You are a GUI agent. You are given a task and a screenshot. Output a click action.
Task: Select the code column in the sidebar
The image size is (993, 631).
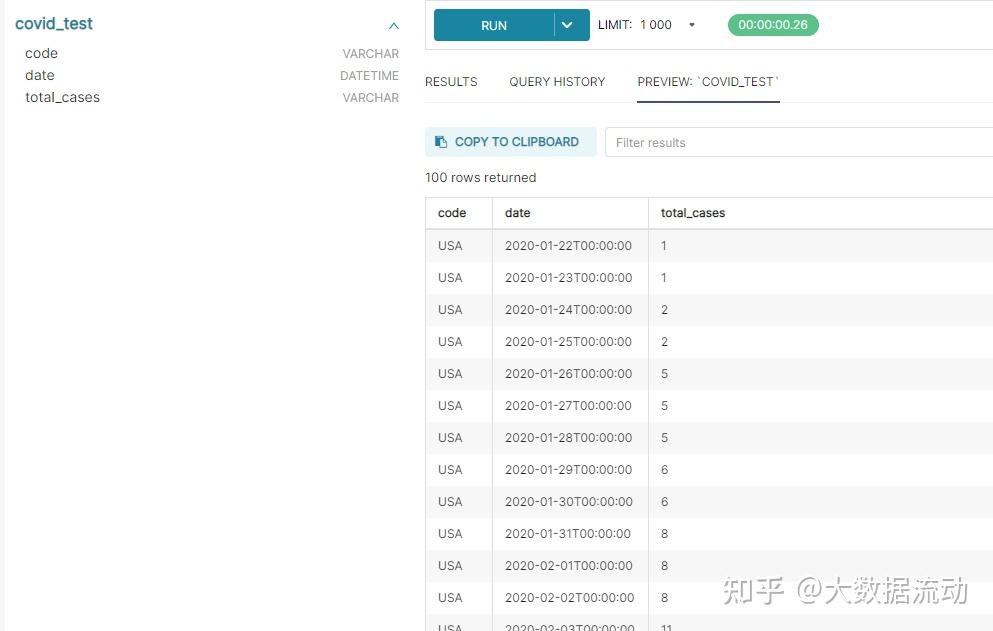41,53
